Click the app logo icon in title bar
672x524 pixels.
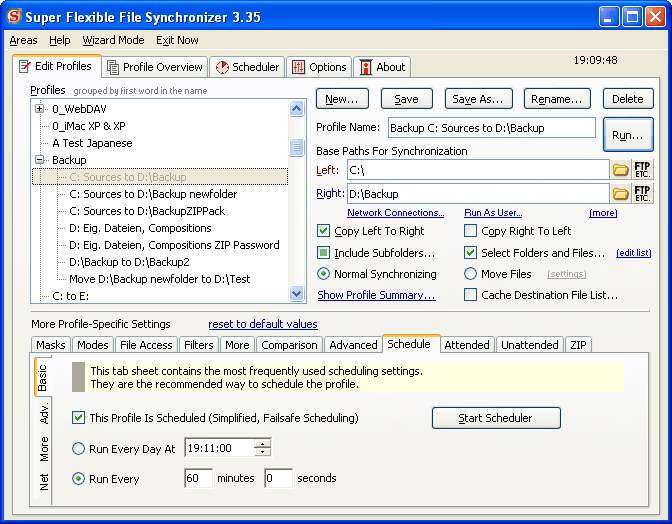pyautogui.click(x=14, y=16)
